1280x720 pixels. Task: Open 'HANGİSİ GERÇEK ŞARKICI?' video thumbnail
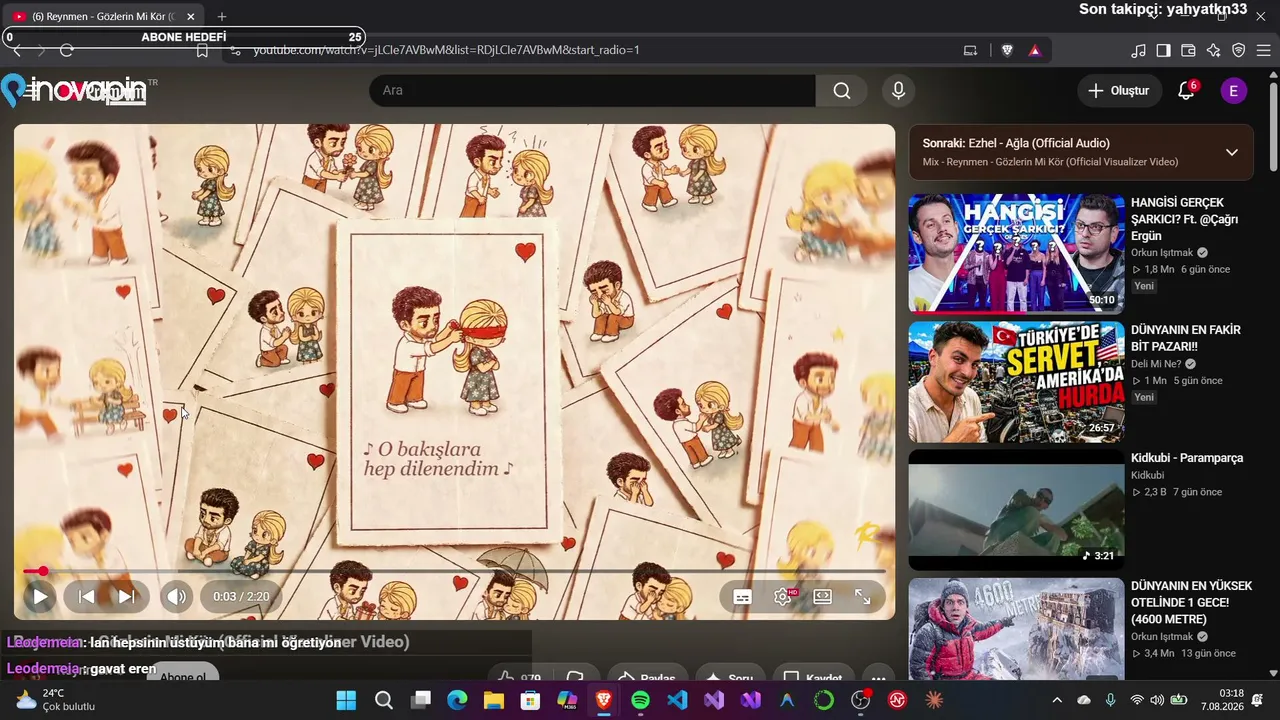pos(1016,254)
